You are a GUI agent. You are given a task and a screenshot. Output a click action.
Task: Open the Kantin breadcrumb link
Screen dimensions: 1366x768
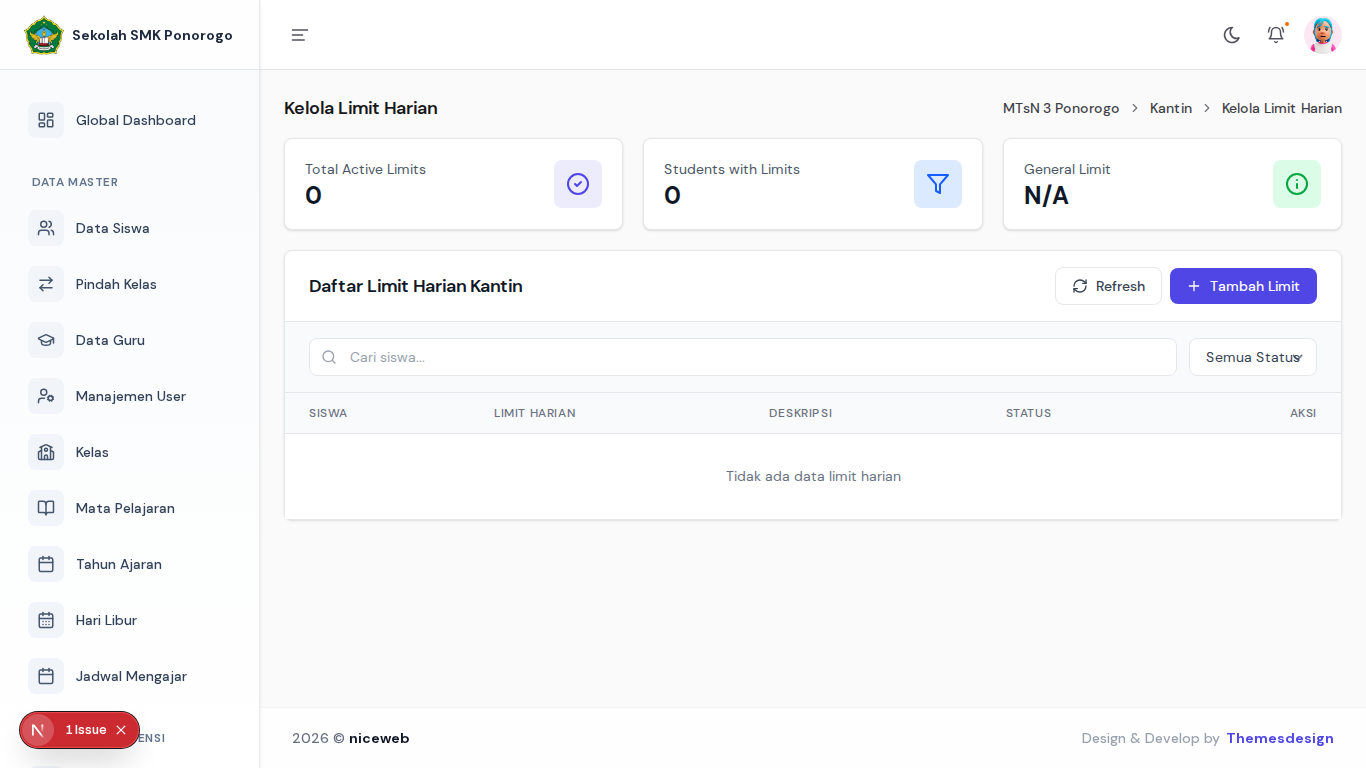click(1171, 108)
